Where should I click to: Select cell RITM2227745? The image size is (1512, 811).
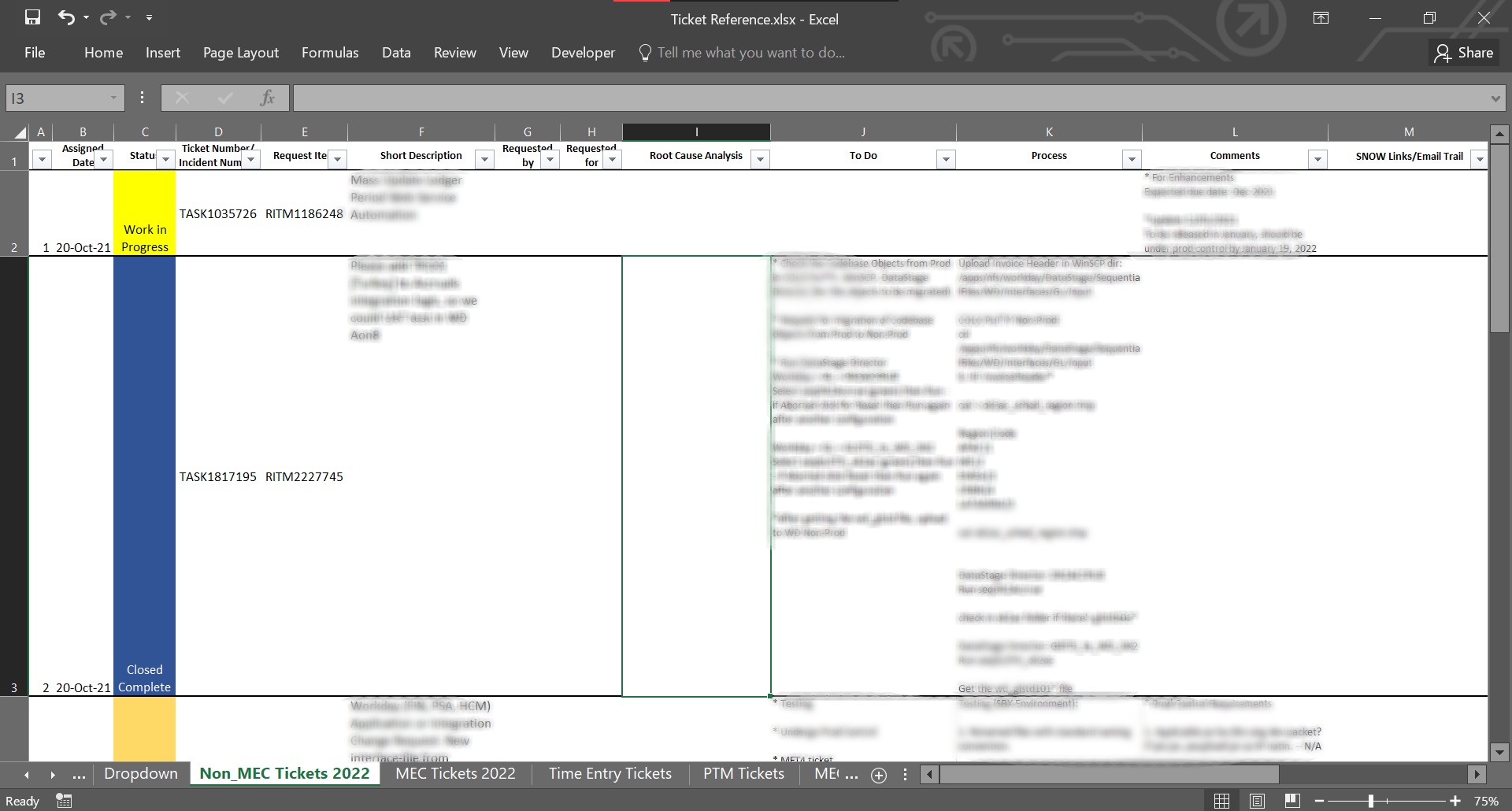point(304,476)
